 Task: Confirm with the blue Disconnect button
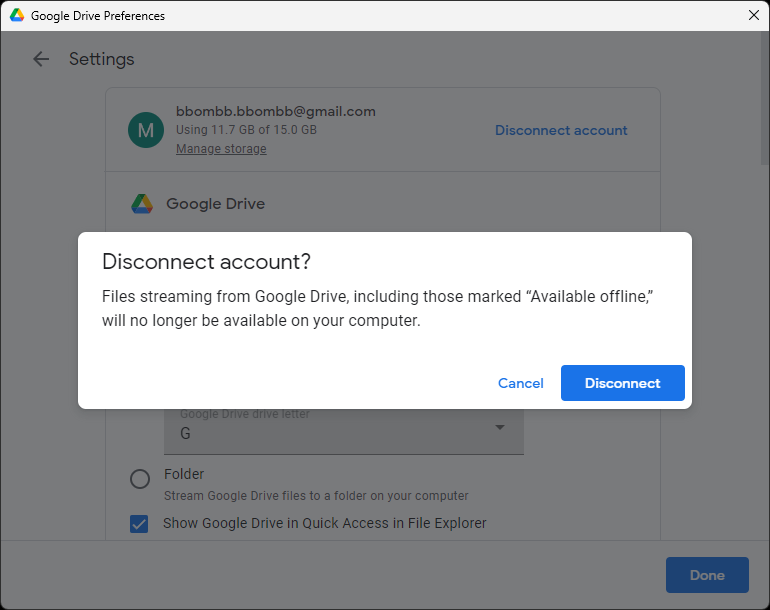622,383
